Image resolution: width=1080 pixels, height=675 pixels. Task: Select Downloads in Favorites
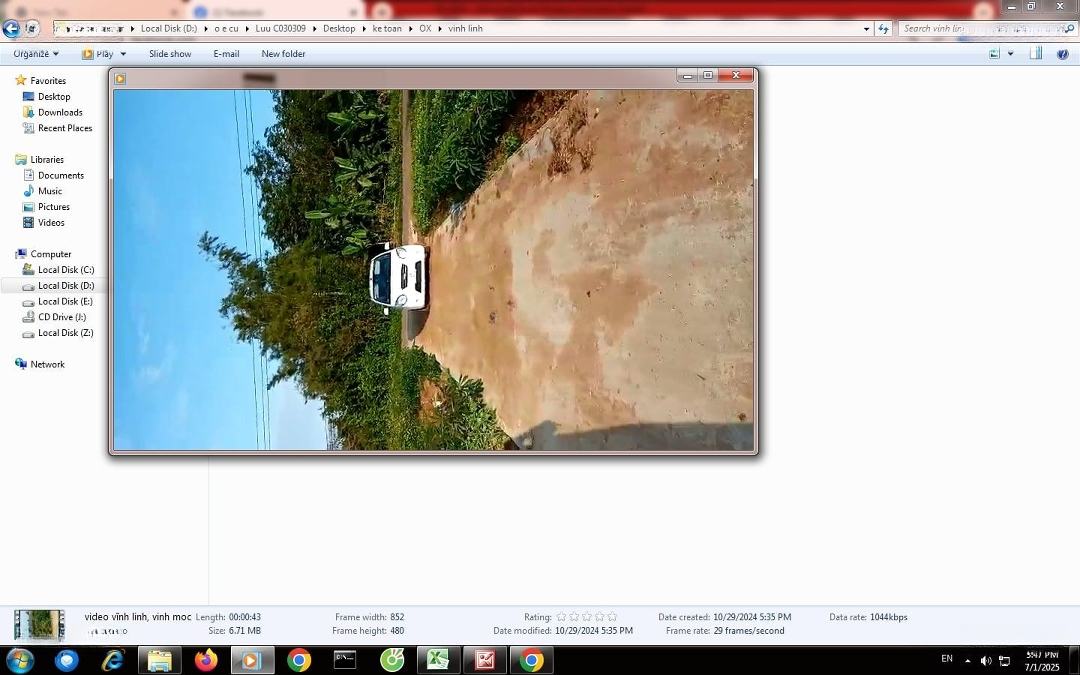[60, 112]
